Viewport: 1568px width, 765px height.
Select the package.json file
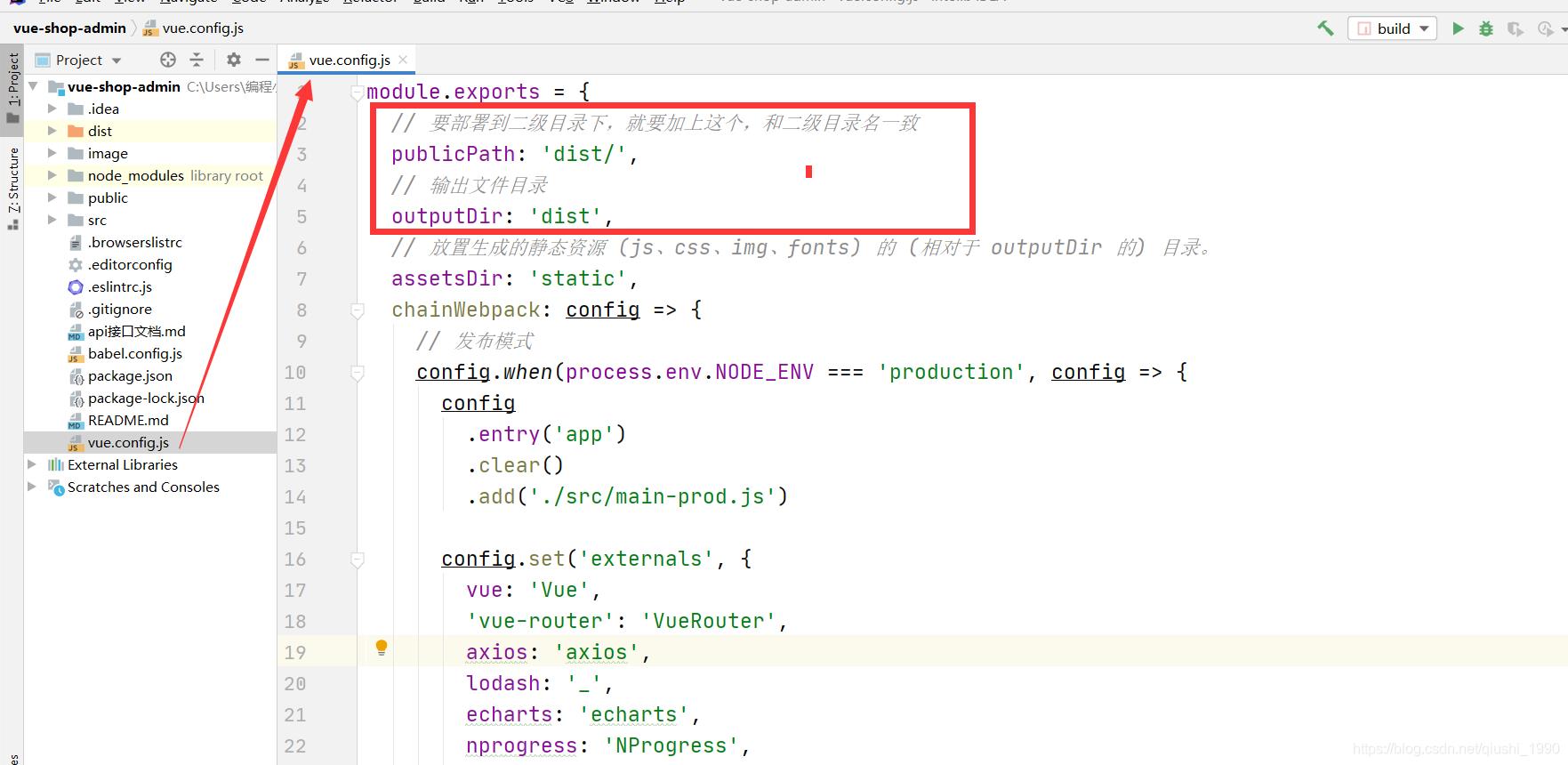coord(130,375)
